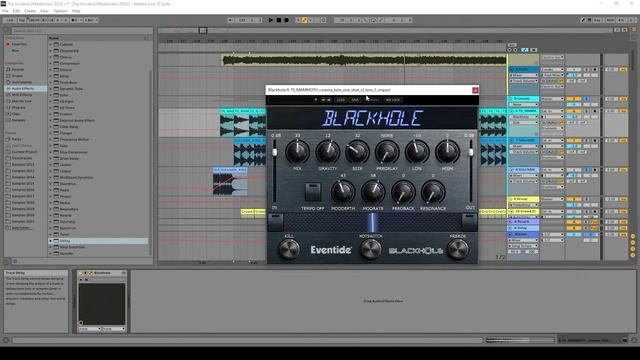Click LOAD in the Blackhole preset bar
Image resolution: width=640 pixels, height=360 pixels.
click(340, 100)
